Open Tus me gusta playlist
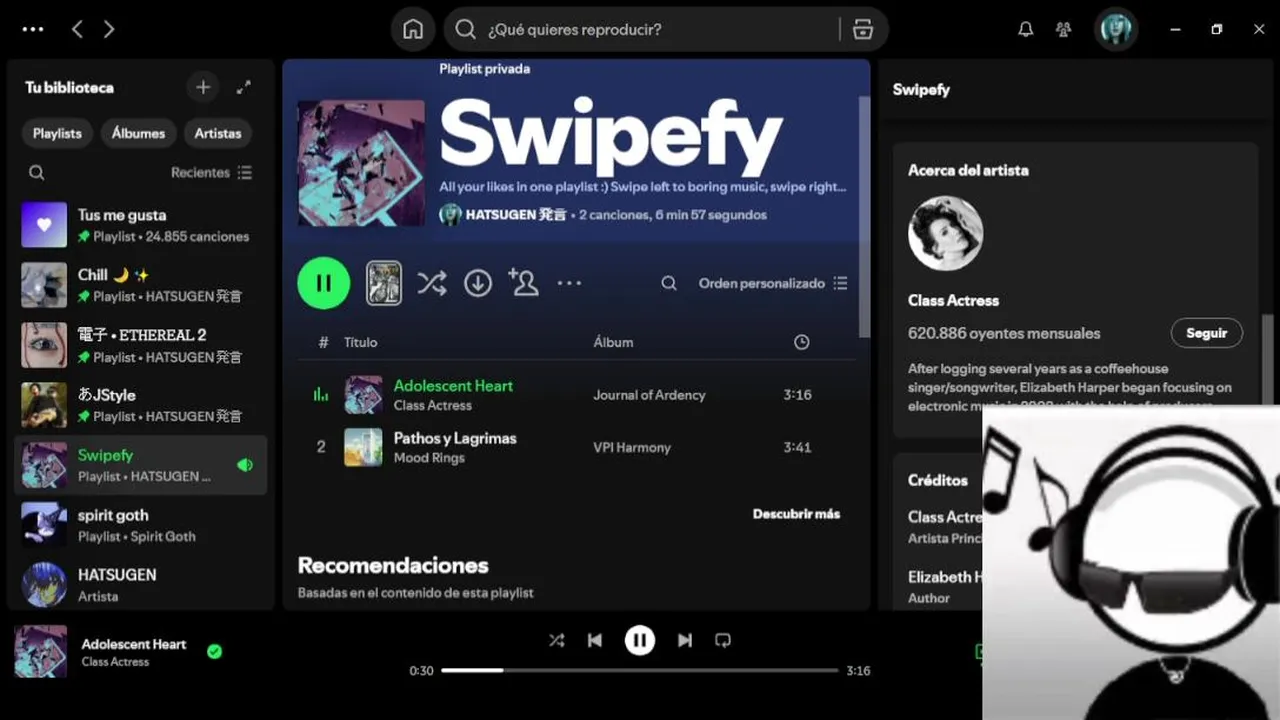This screenshot has height=720, width=1280. click(x=141, y=225)
